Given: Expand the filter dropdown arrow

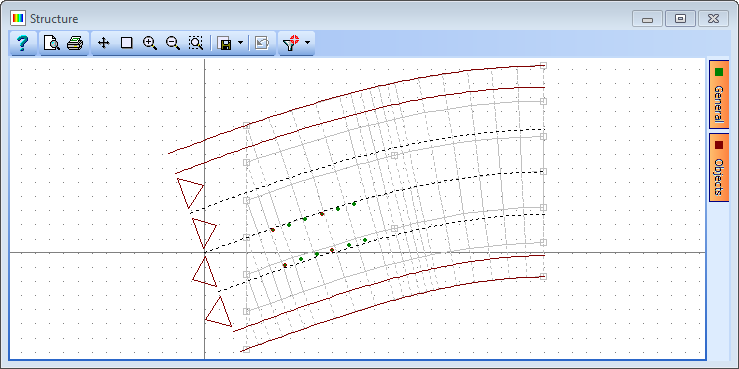Looking at the screenshot, I should [308, 43].
